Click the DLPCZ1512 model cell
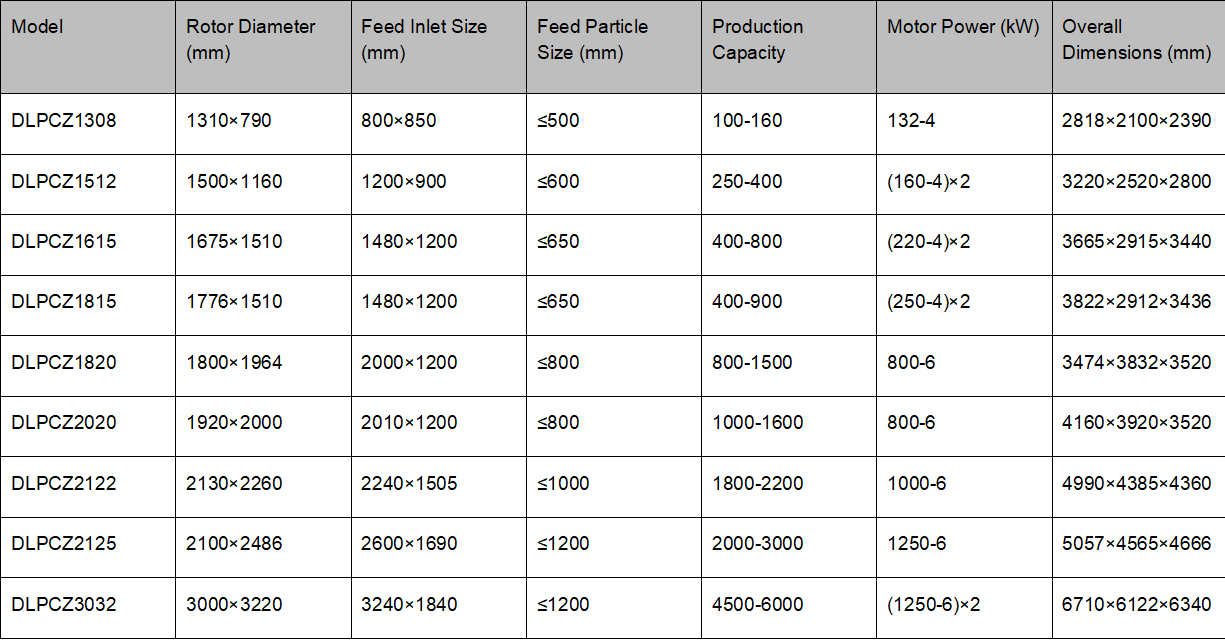The image size is (1225, 640). coord(88,184)
